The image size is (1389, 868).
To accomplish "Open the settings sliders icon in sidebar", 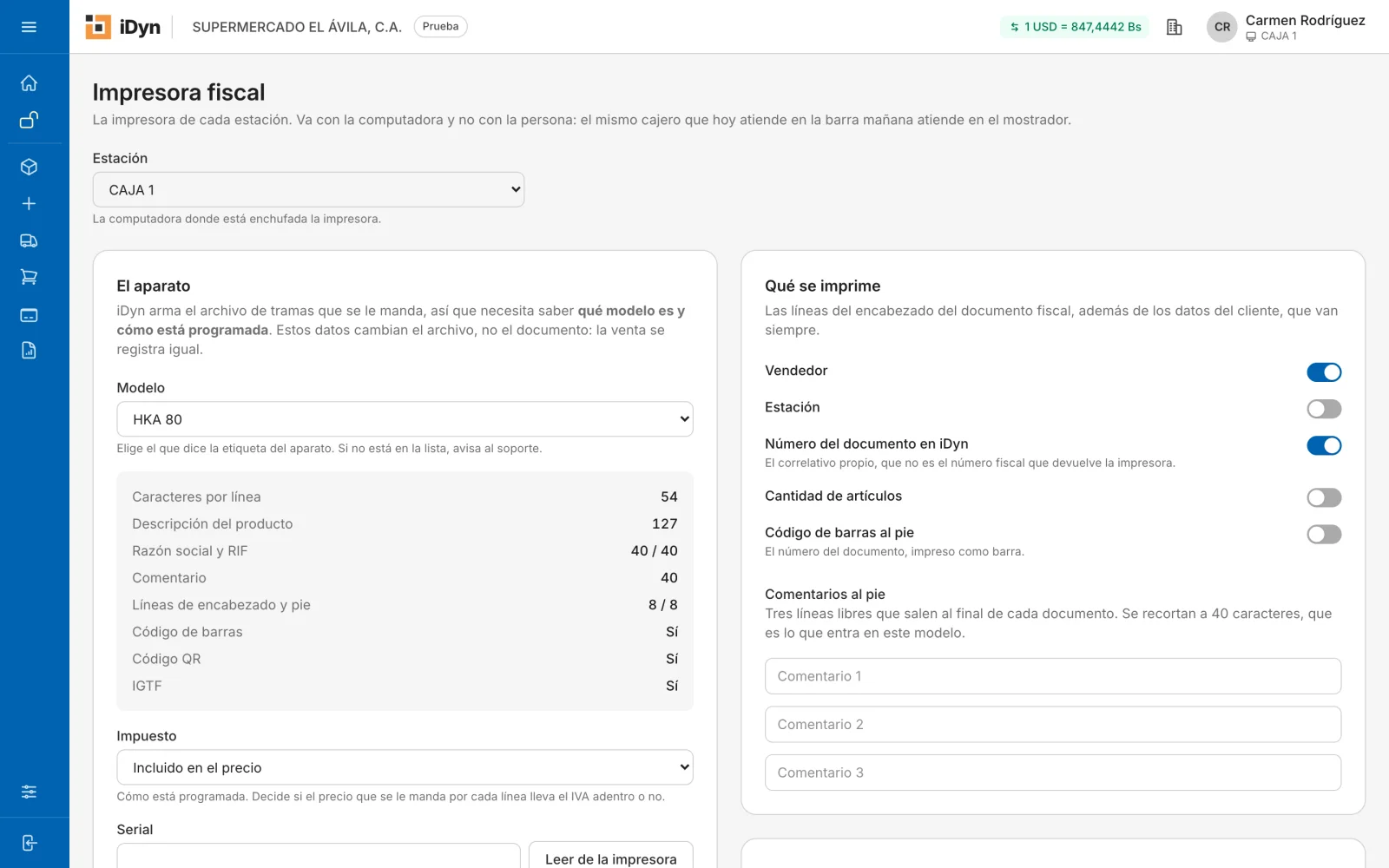I will (x=29, y=792).
